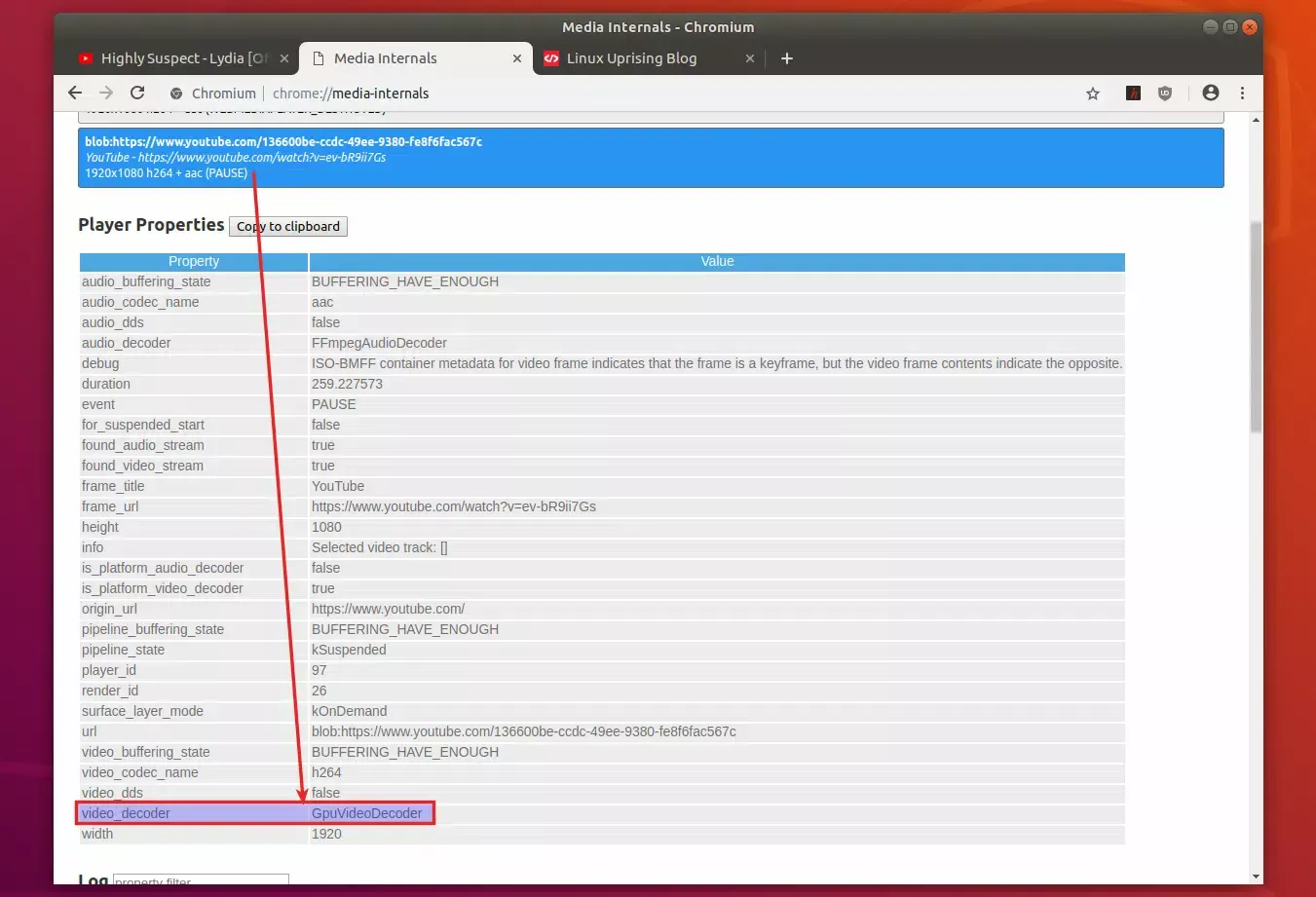Click the YouTube favicon on first tab
The width and height of the screenshot is (1316, 897).
86,58
